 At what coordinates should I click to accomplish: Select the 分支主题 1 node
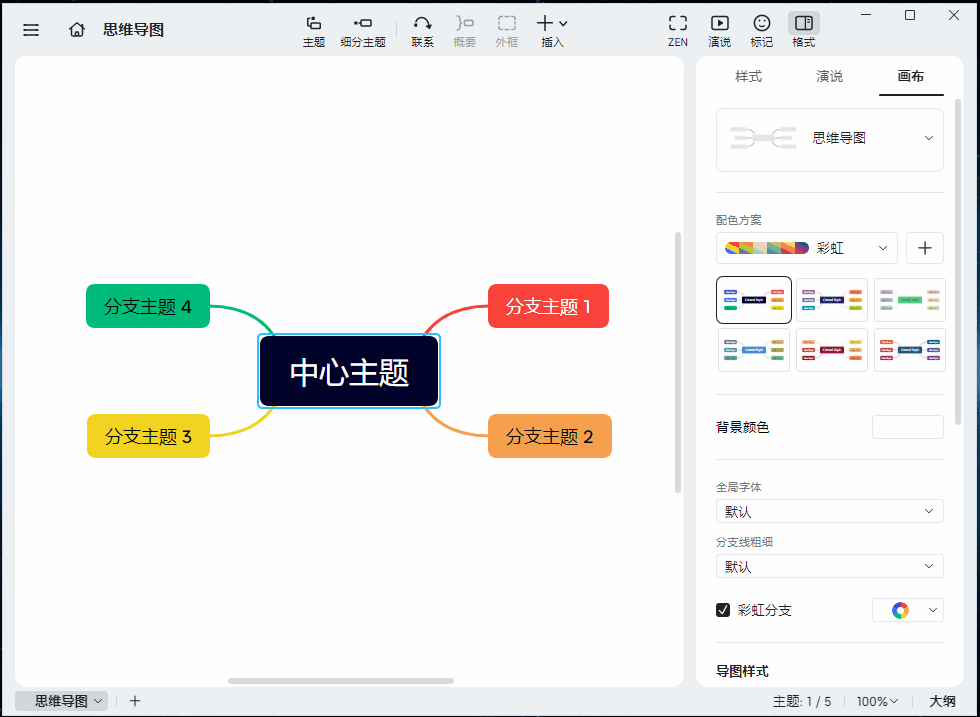point(548,306)
